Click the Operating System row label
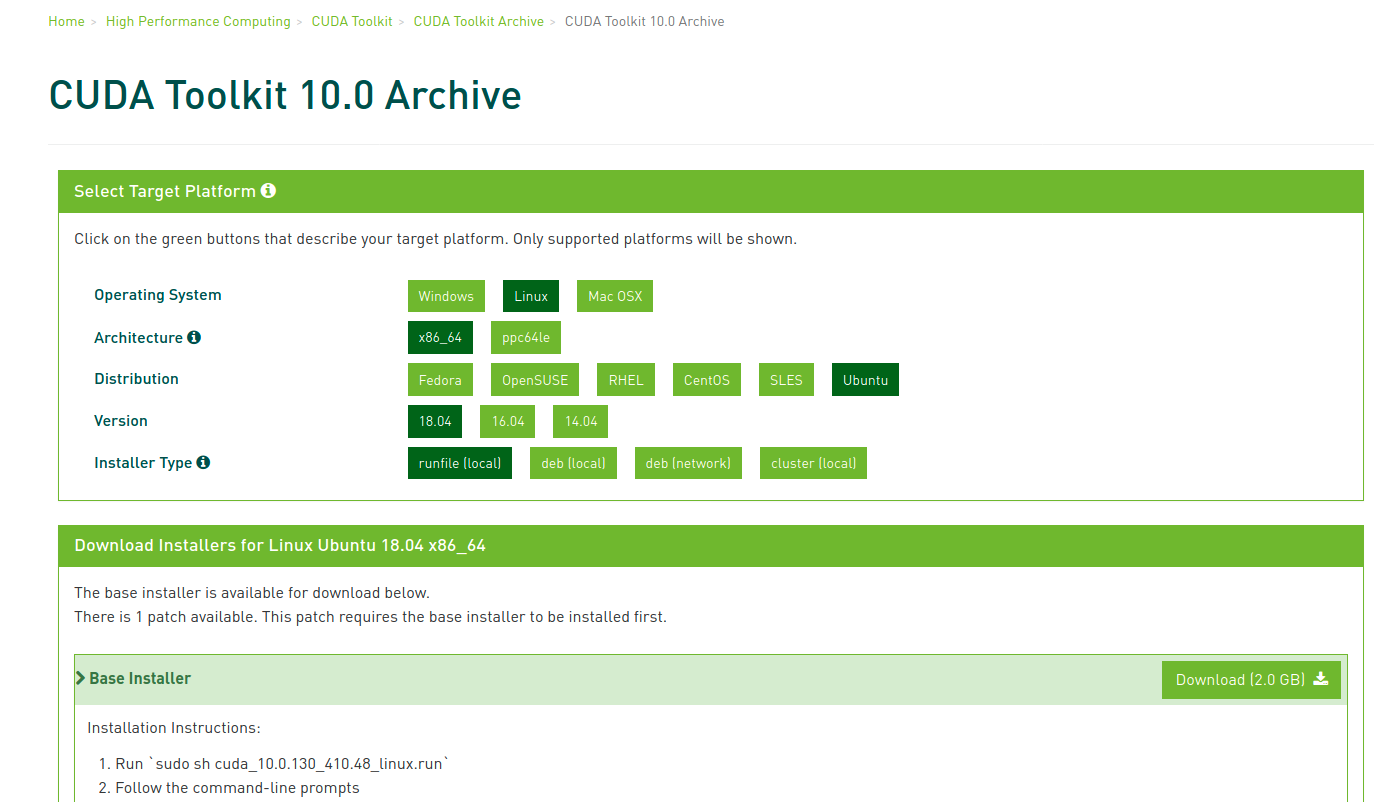The height and width of the screenshot is (802, 1378). pyautogui.click(x=158, y=295)
